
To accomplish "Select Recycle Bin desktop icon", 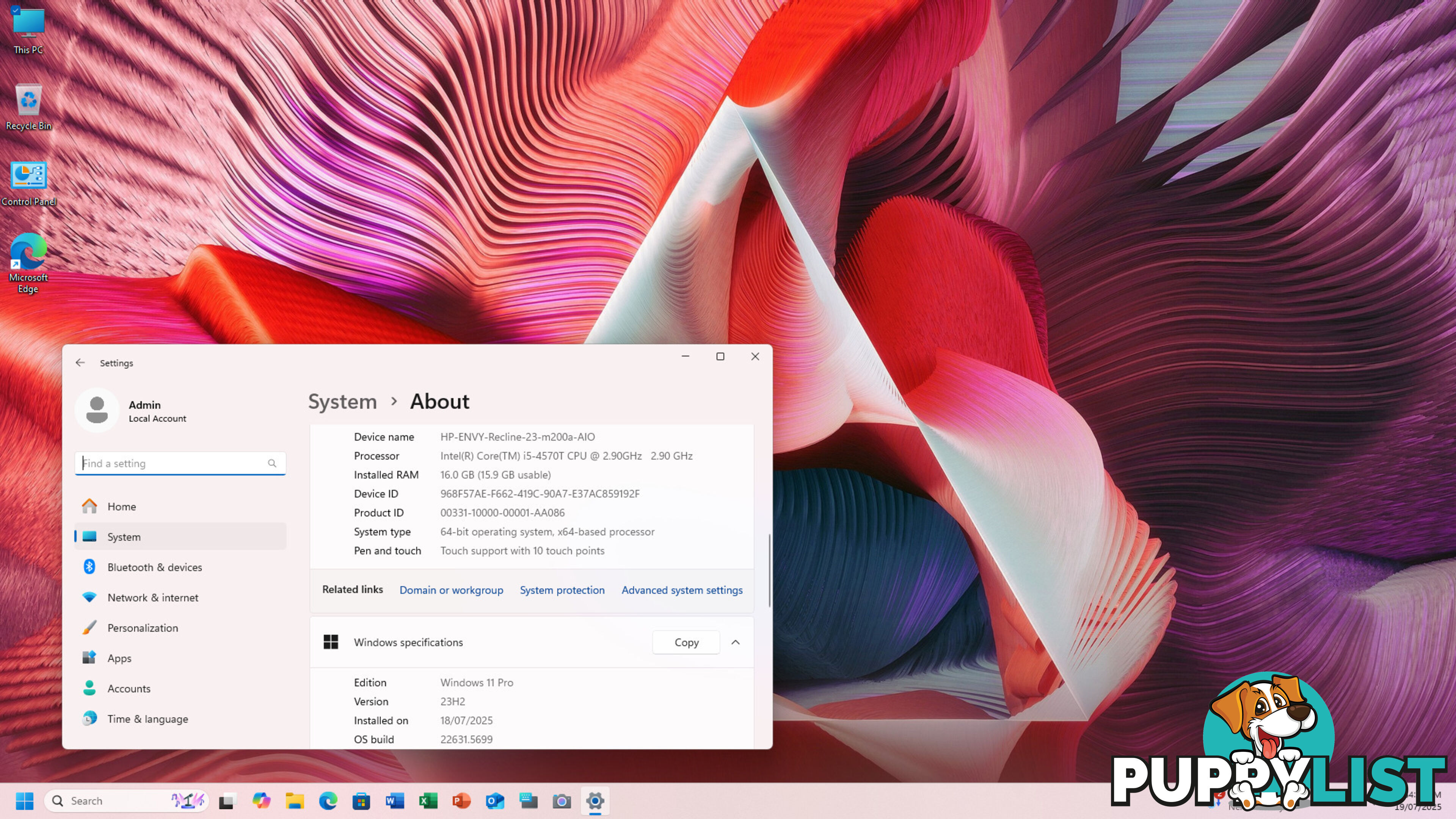I will click(x=28, y=107).
